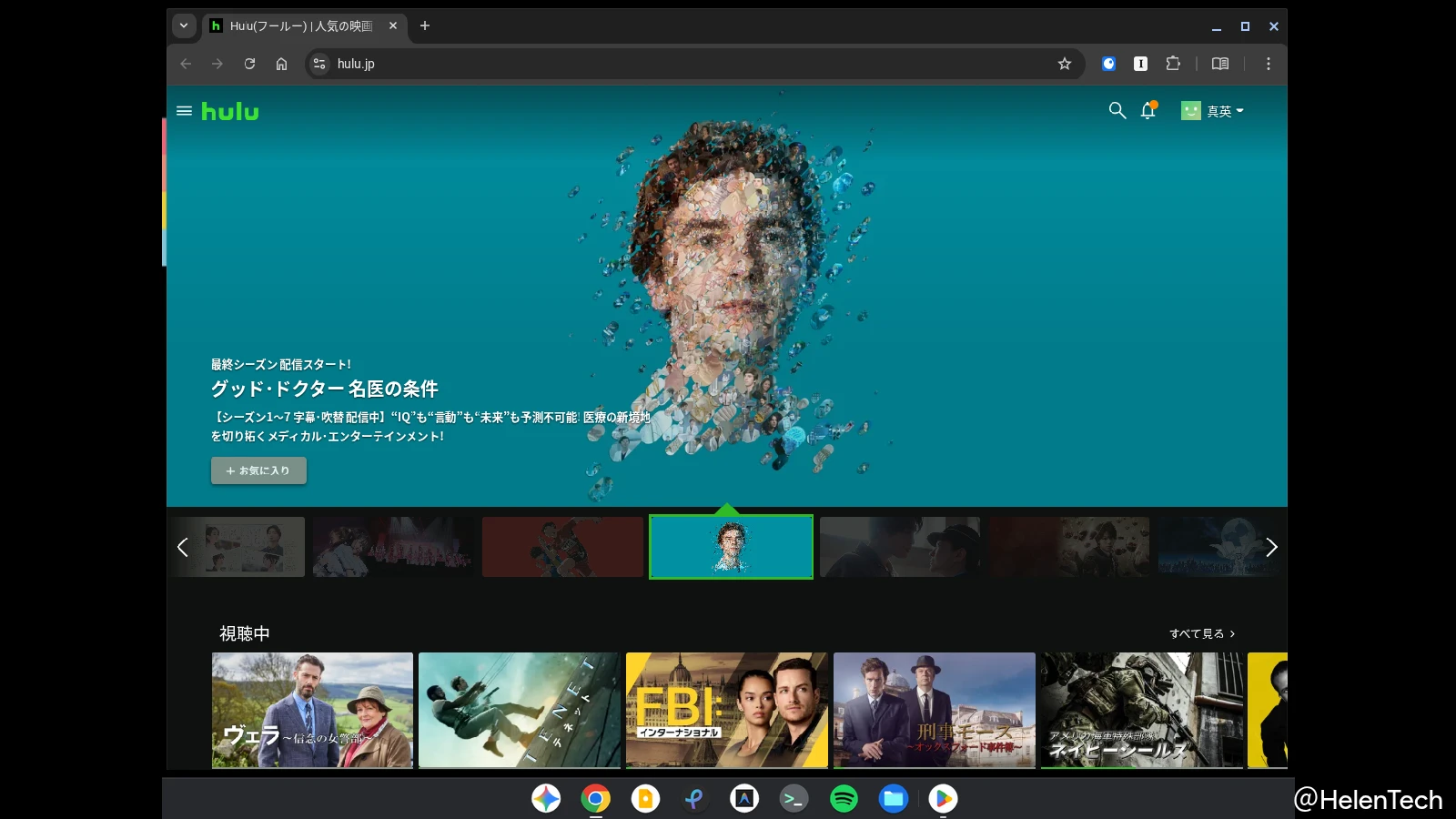Open the Files app in the shelf
Screen dimensions: 1456x819
coord(893,799)
